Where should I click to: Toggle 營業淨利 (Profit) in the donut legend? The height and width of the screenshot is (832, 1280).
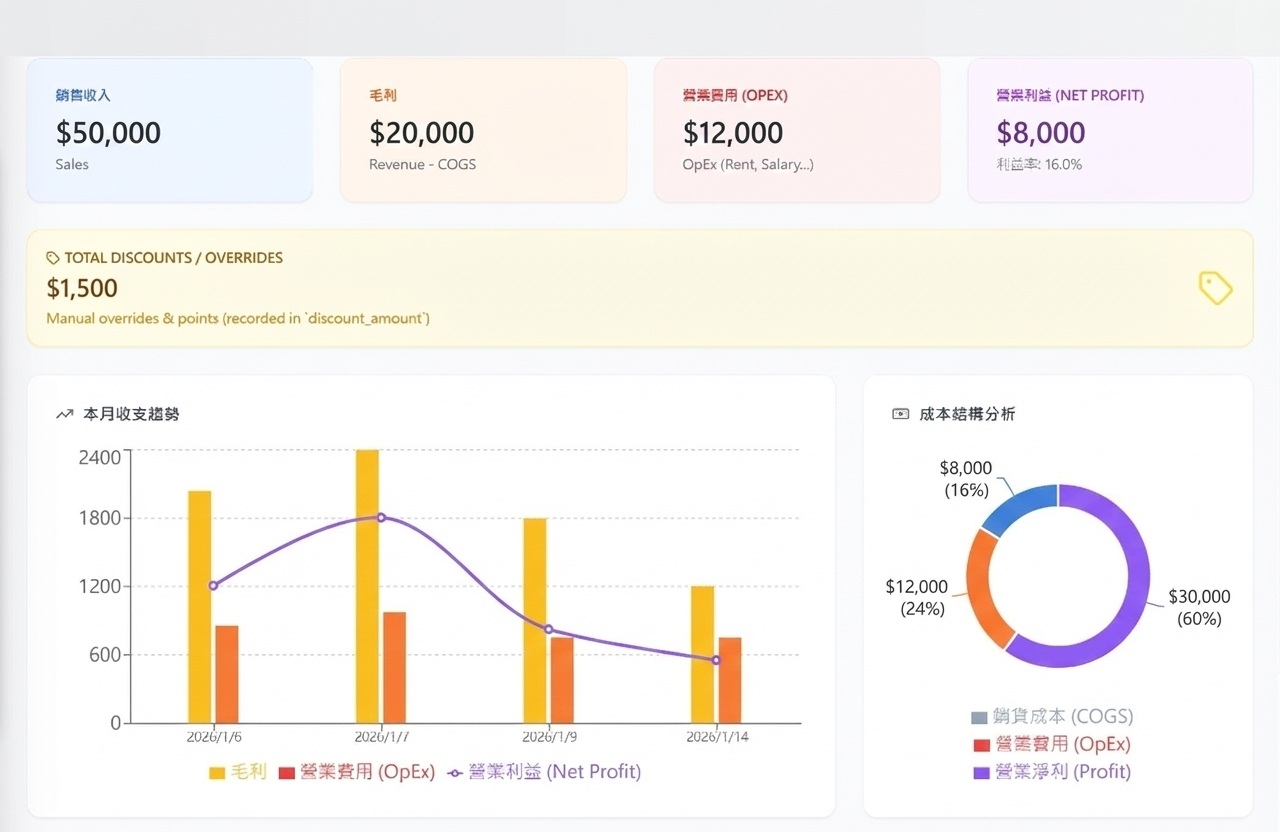[1051, 772]
